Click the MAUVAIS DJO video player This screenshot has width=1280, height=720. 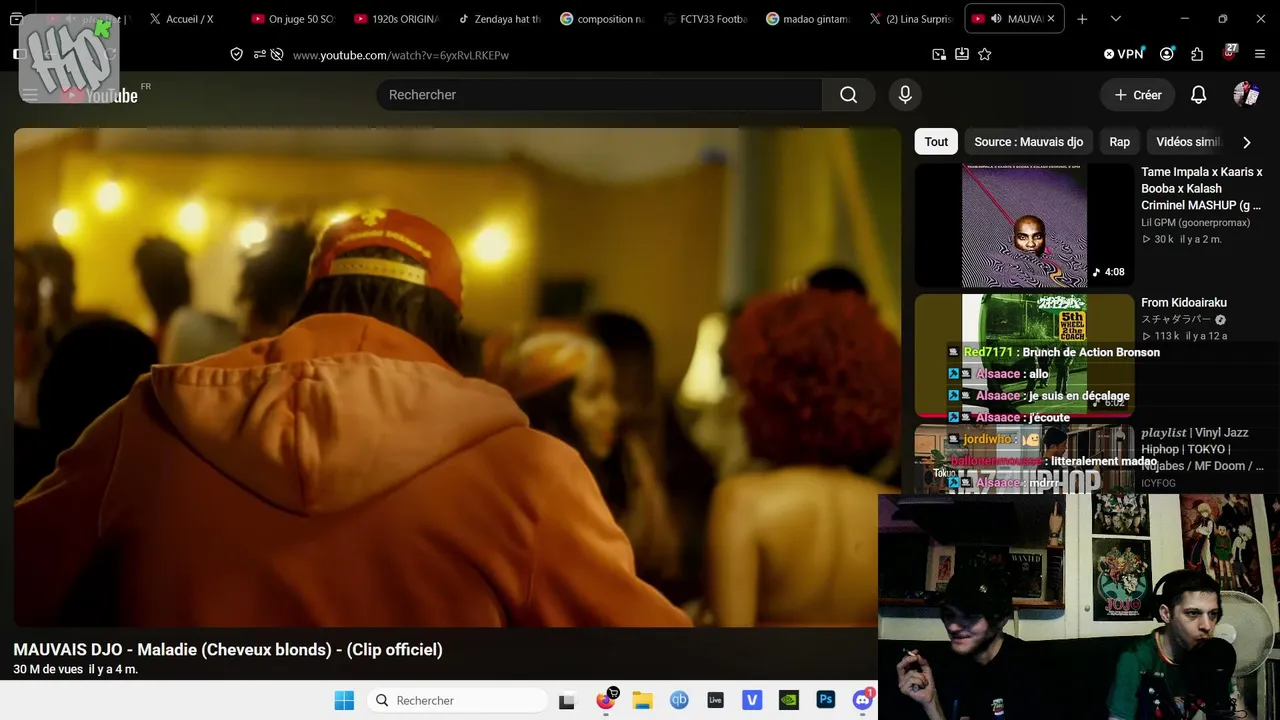tap(458, 377)
